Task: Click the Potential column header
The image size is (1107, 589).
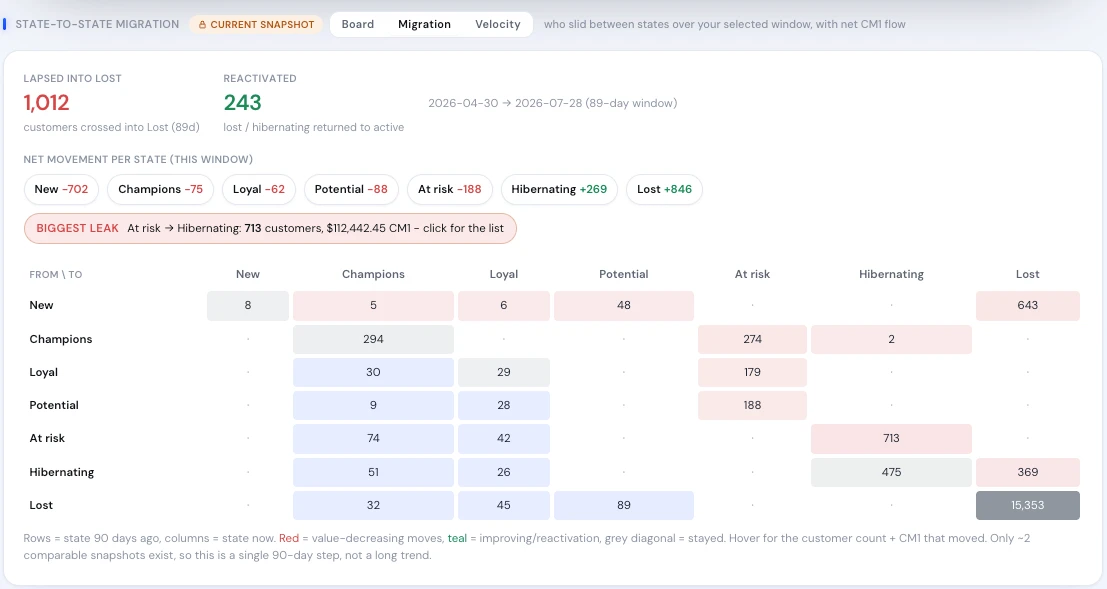Action: coord(624,274)
